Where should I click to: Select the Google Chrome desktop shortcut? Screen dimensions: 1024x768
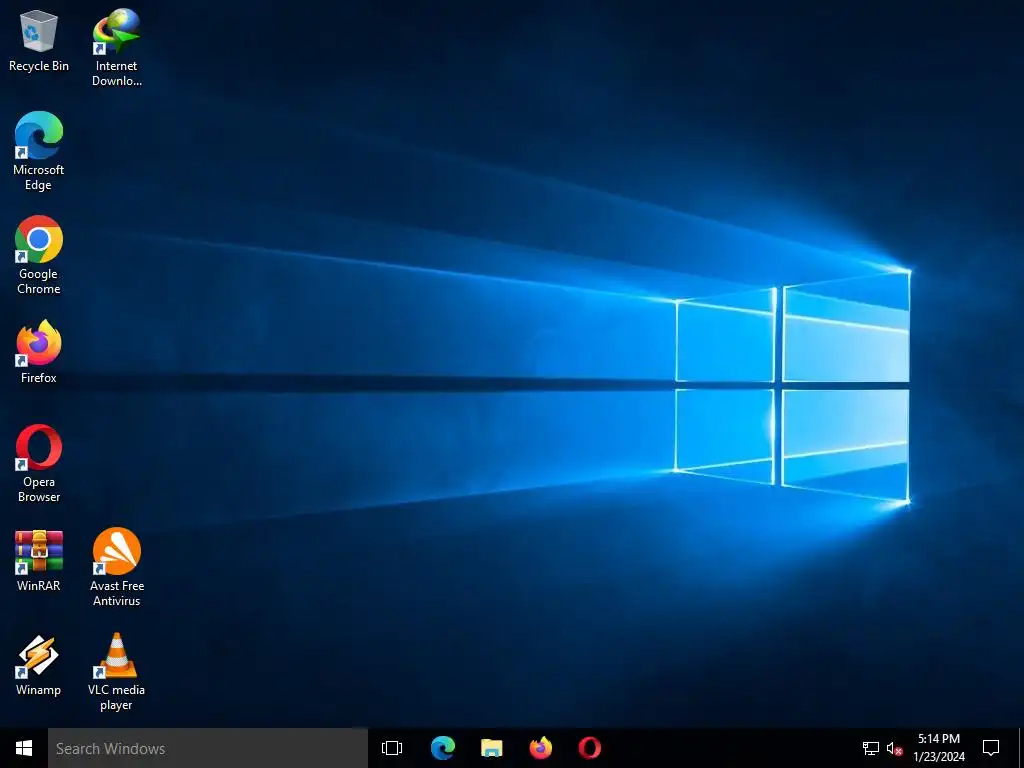point(39,255)
